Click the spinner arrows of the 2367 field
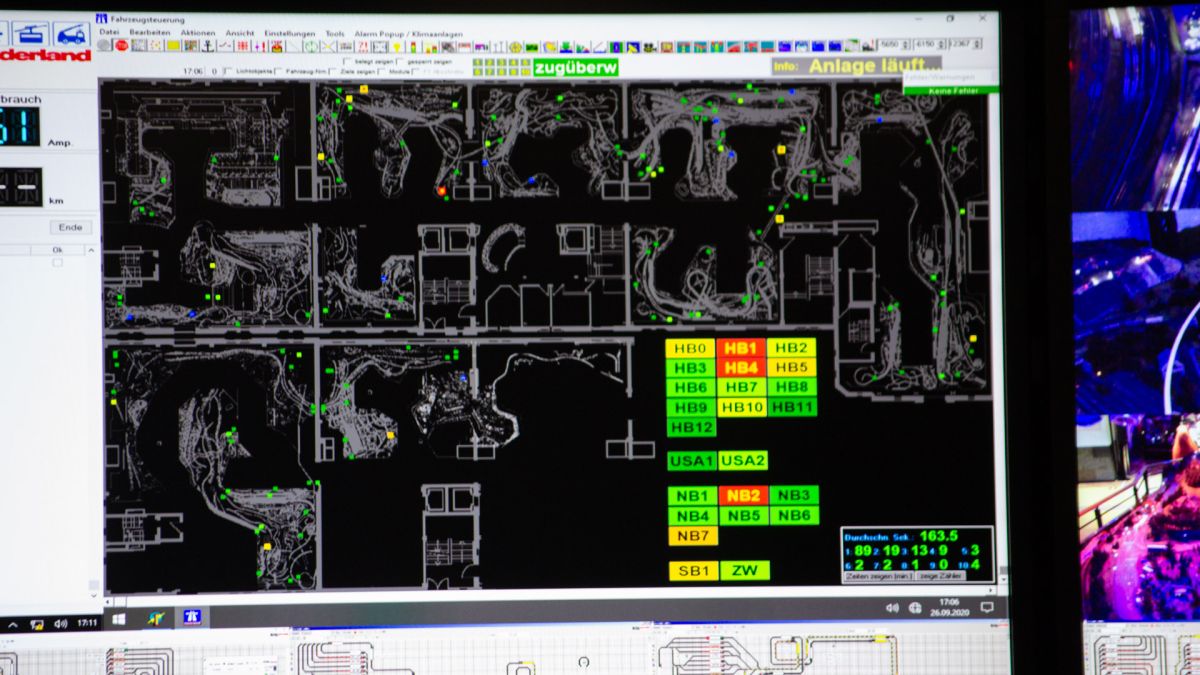Image resolution: width=1200 pixels, height=675 pixels. 976,44
